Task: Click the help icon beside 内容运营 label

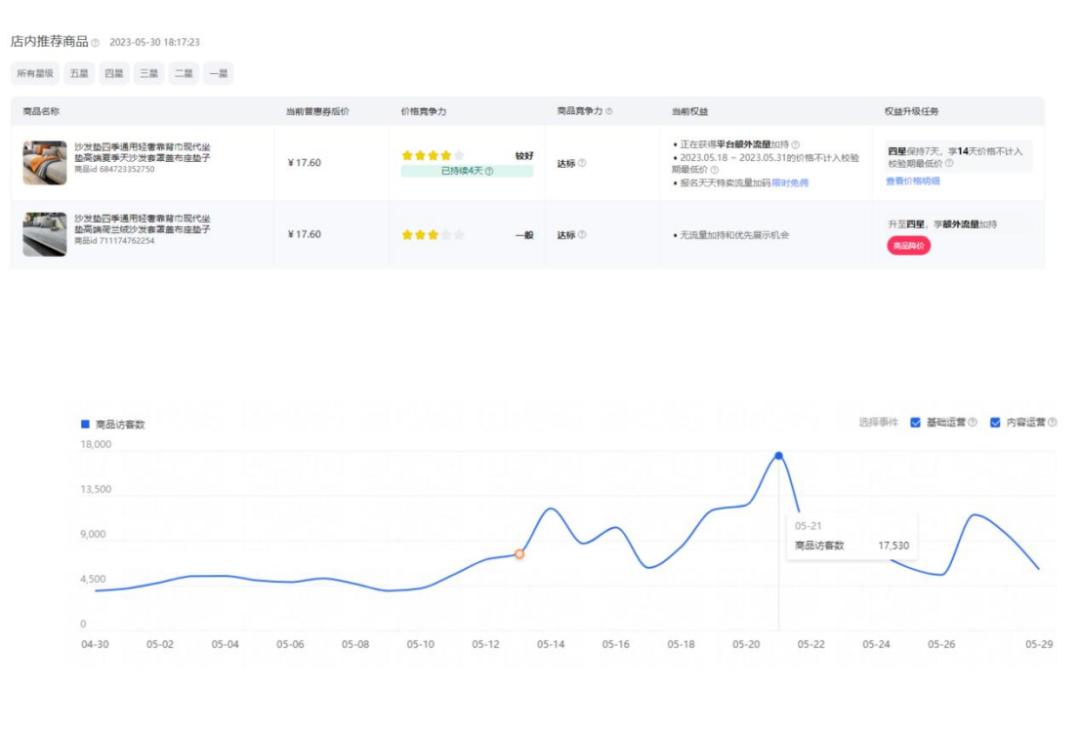Action: pos(1053,421)
